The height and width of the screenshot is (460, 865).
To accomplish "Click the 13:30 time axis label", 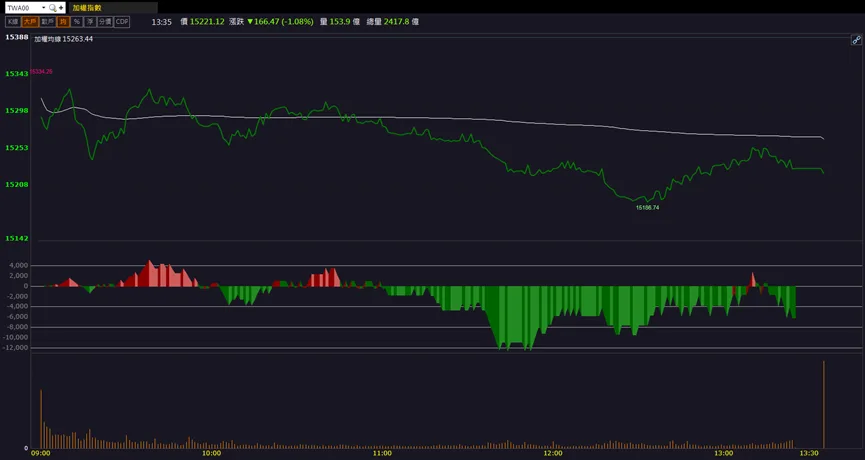I will point(809,453).
